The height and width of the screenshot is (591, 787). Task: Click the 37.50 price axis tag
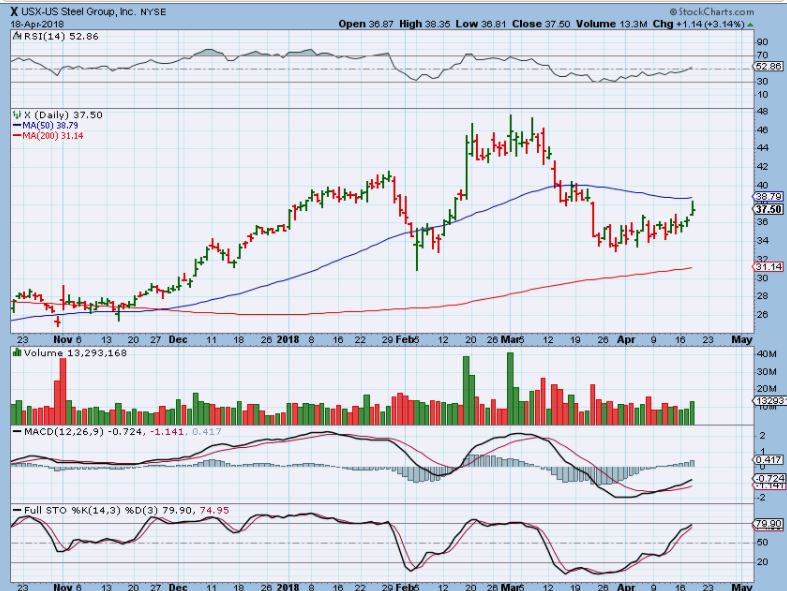click(768, 209)
